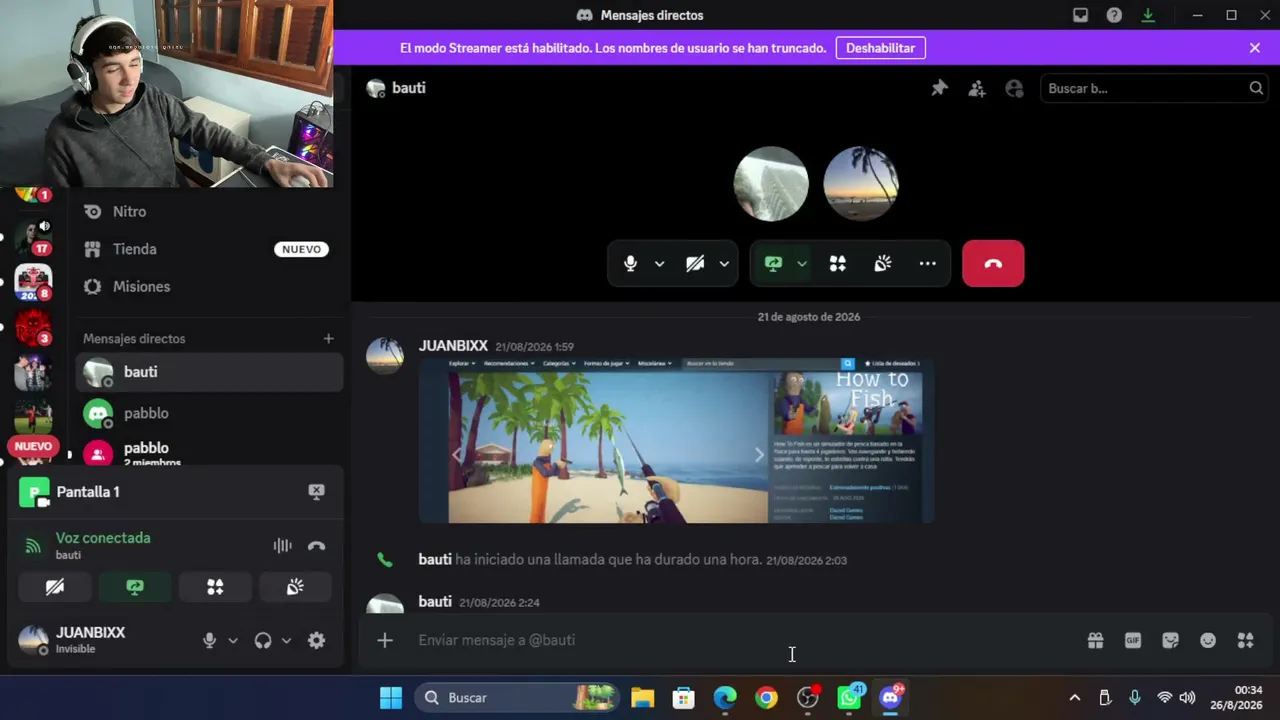Open output device dropdown beside the headphones
The image size is (1280, 720).
286,641
